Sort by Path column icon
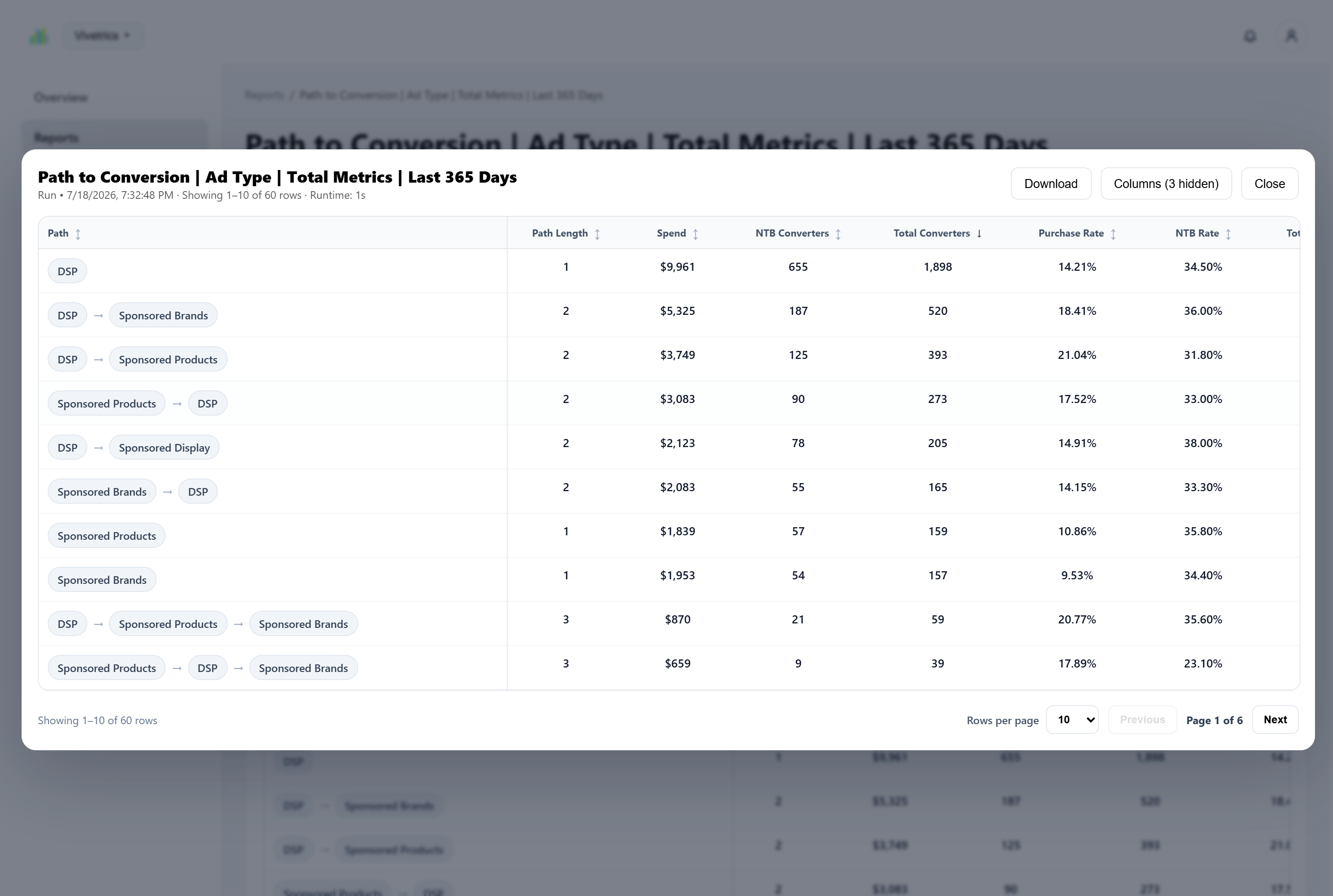 coord(78,234)
